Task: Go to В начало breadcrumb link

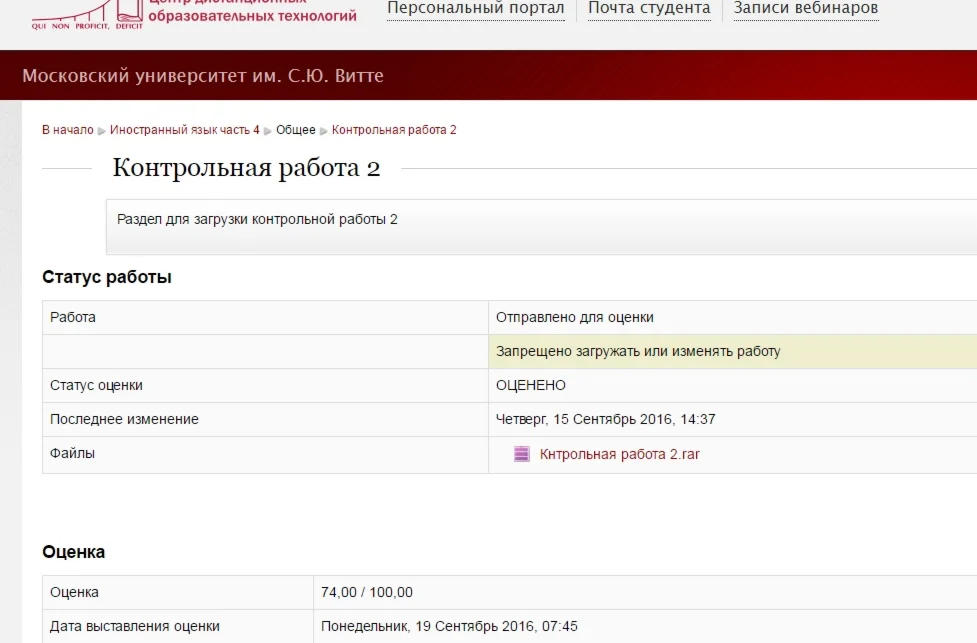Action: click(67, 130)
